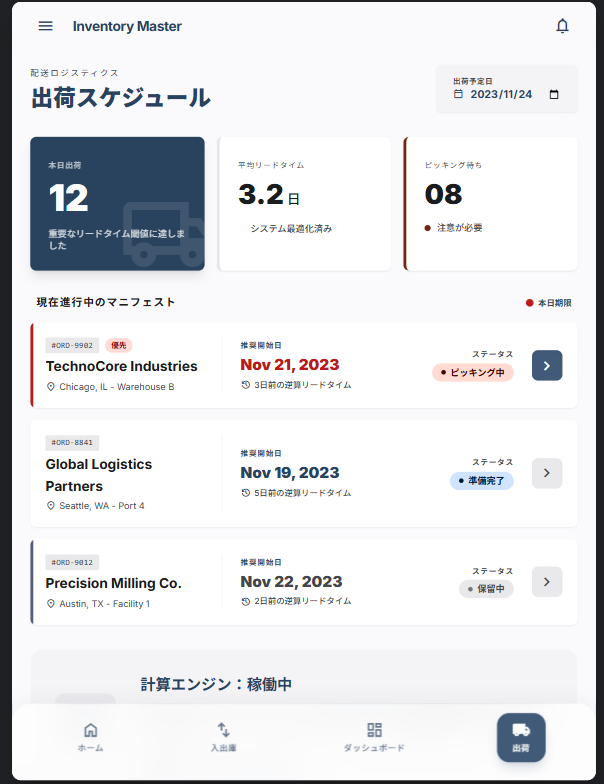This screenshot has height=784, width=604.
Task: Open notifications bell
Action: click(x=562, y=26)
